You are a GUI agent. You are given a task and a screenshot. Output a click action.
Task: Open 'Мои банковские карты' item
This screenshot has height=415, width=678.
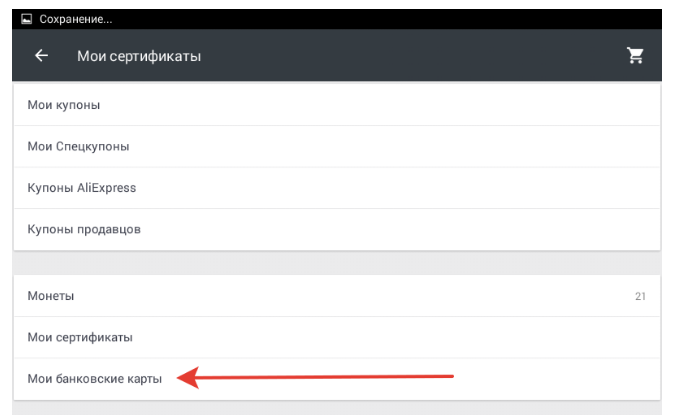click(x=95, y=379)
